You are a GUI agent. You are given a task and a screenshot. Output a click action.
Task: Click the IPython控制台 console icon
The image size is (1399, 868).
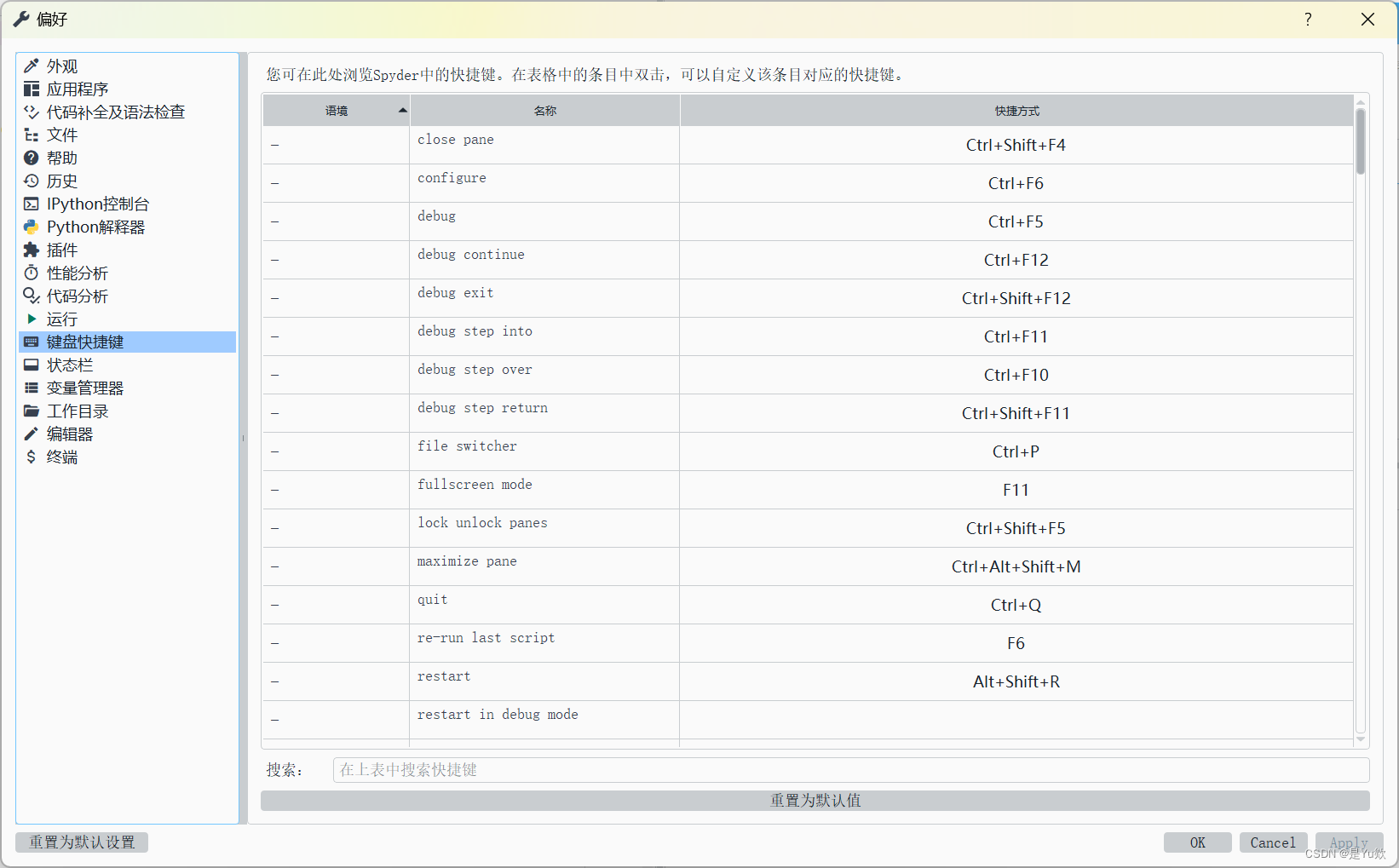tap(32, 204)
